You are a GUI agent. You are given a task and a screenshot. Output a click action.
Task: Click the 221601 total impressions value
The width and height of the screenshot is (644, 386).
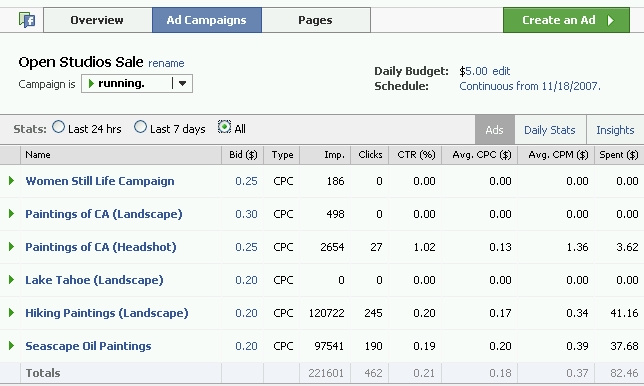326,373
